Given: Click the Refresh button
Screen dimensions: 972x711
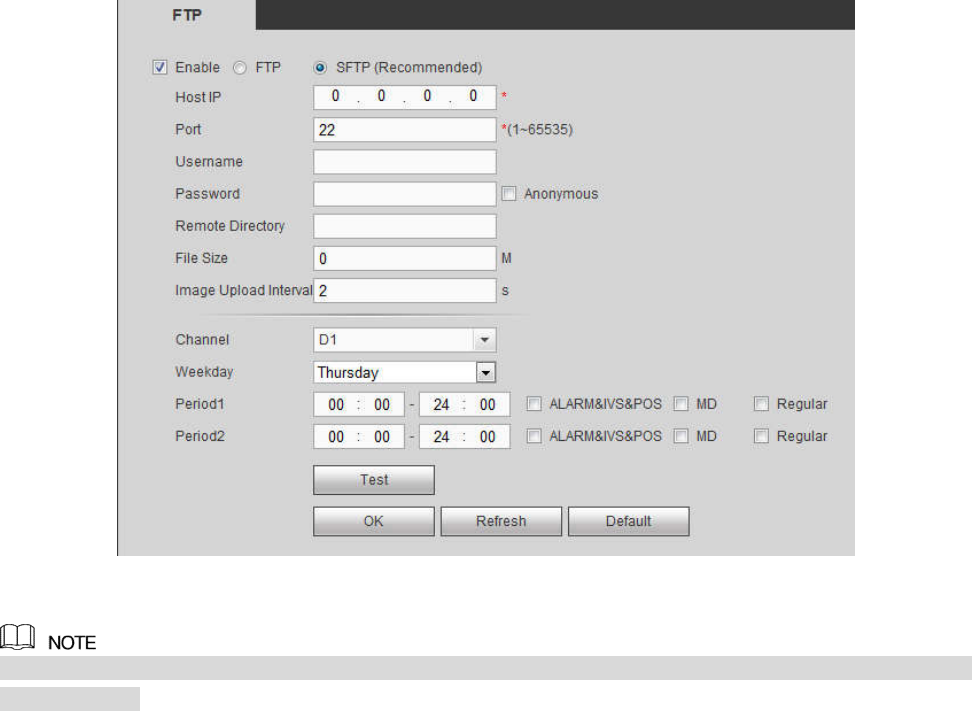Looking at the screenshot, I should click(x=501, y=521).
